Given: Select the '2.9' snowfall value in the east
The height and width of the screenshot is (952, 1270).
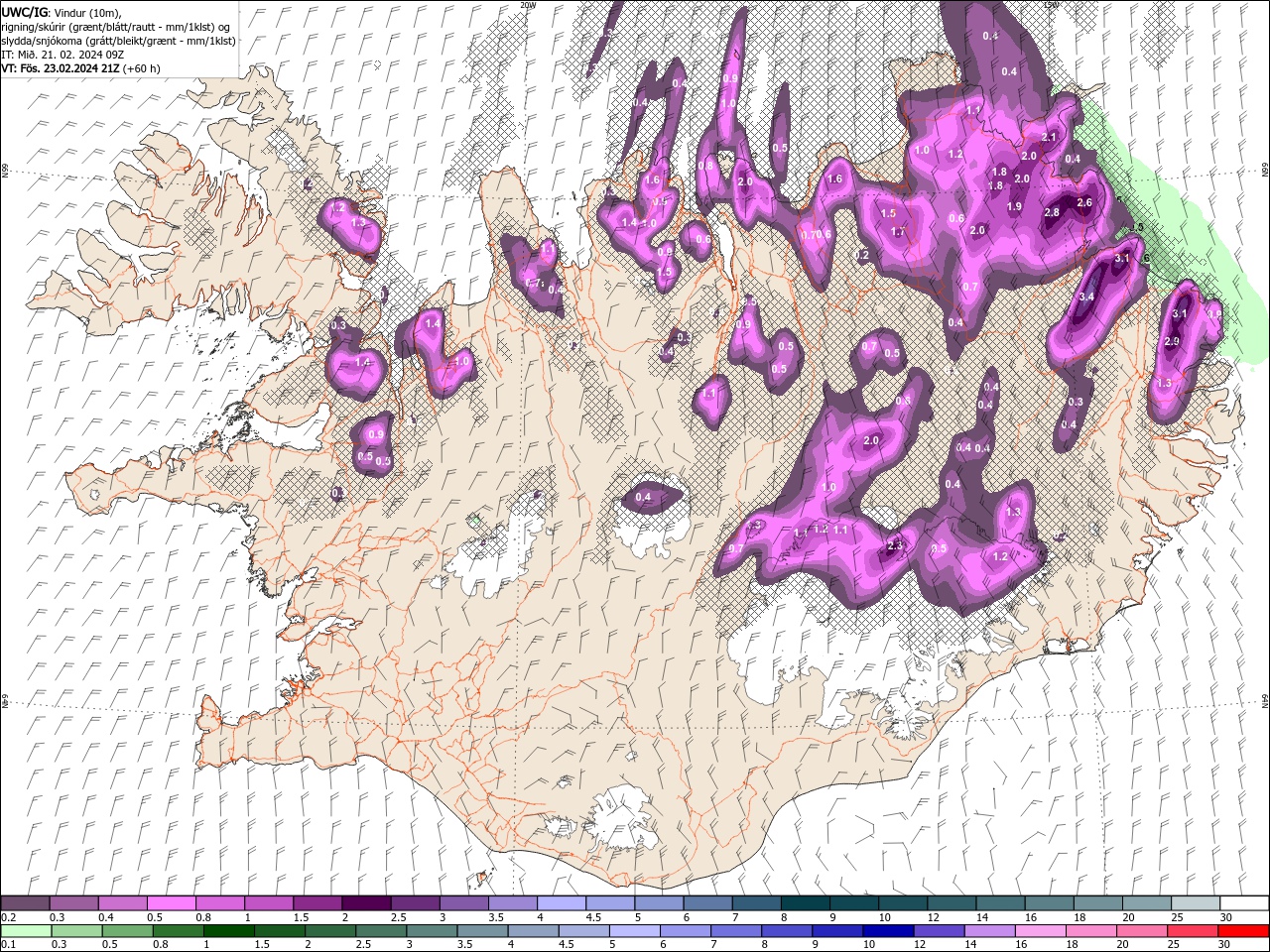Looking at the screenshot, I should [x=1171, y=341].
